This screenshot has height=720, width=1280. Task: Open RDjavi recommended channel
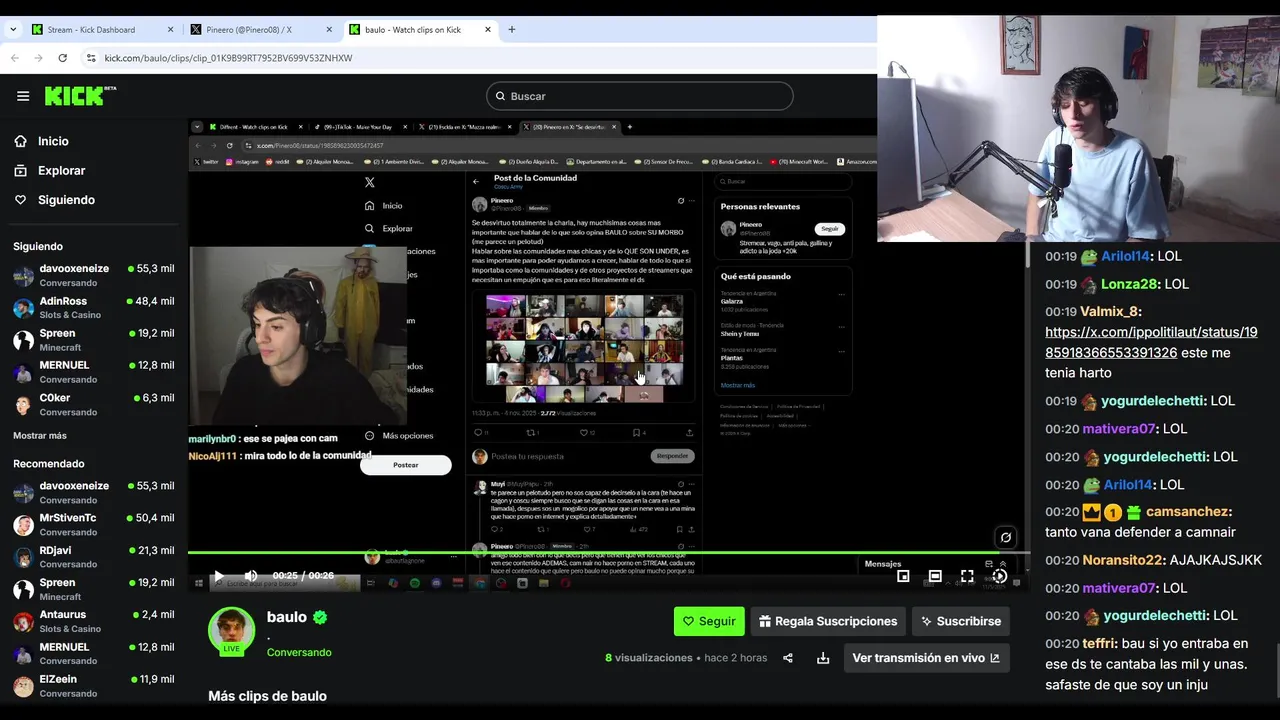point(93,557)
